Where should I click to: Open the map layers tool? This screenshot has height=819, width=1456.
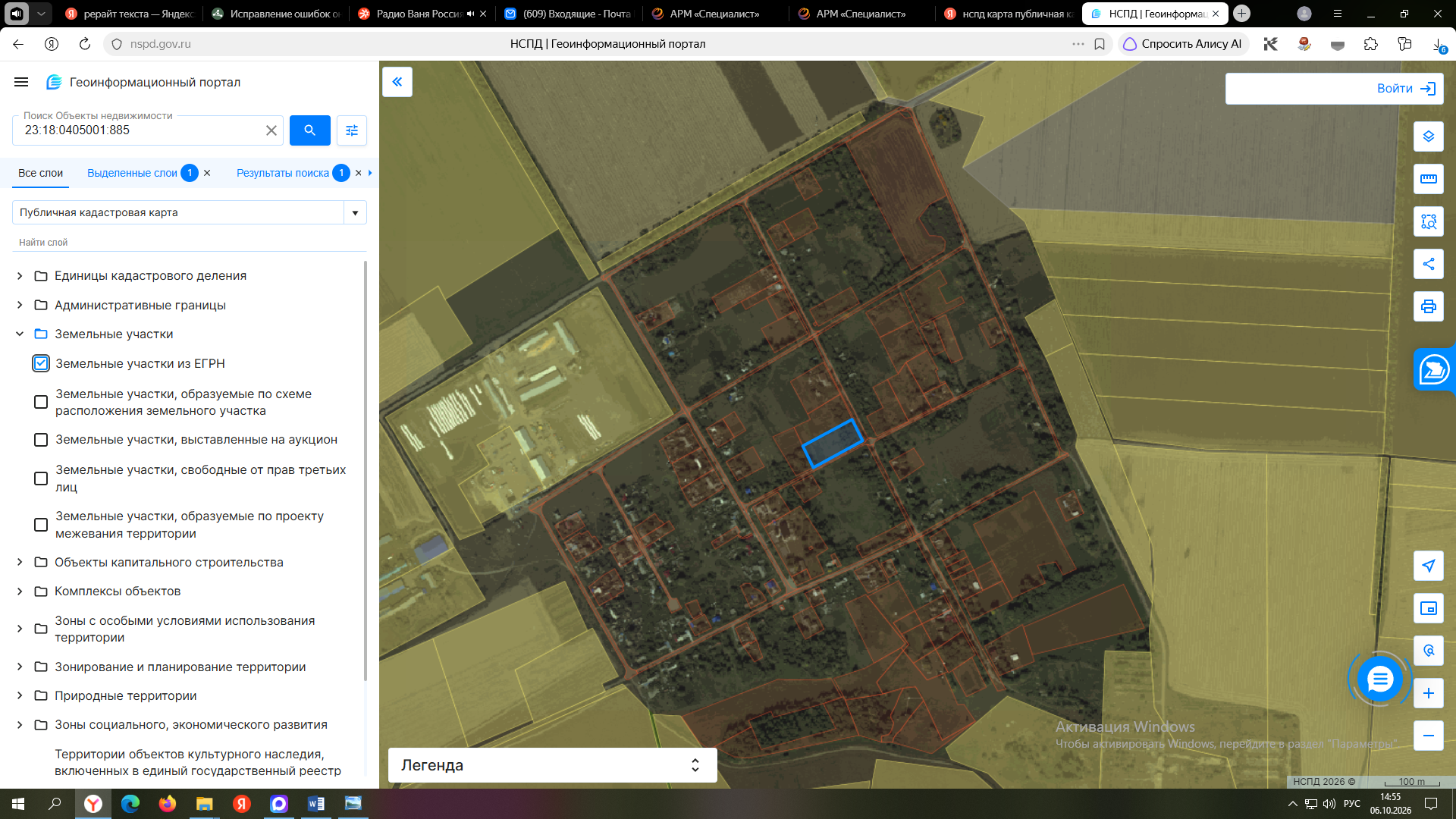point(1429,136)
